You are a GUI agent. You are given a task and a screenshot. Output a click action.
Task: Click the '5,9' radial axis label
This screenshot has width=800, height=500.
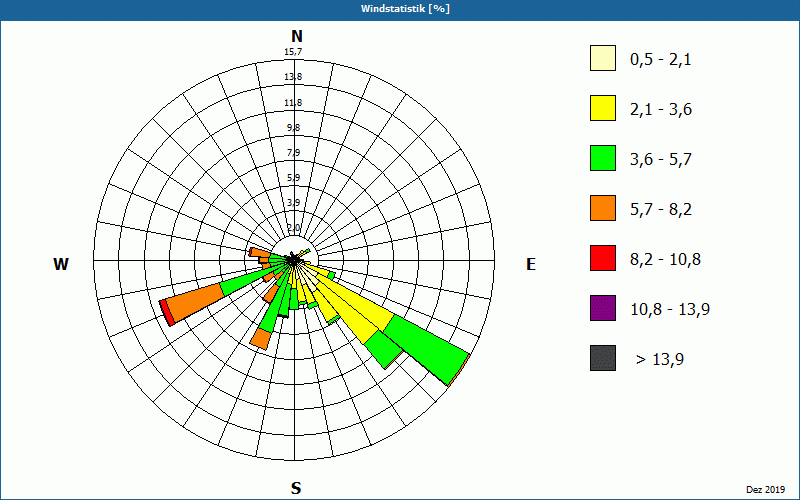[x=293, y=178]
